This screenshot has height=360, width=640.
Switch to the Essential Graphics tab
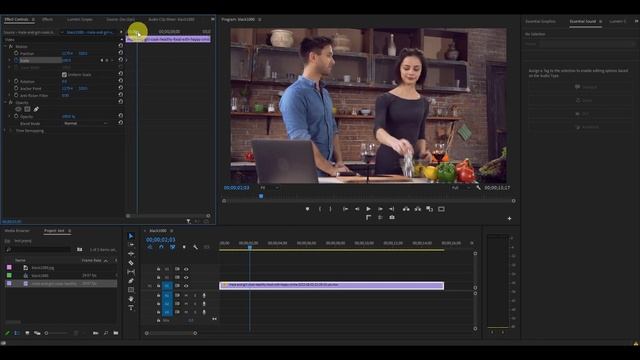540,21
